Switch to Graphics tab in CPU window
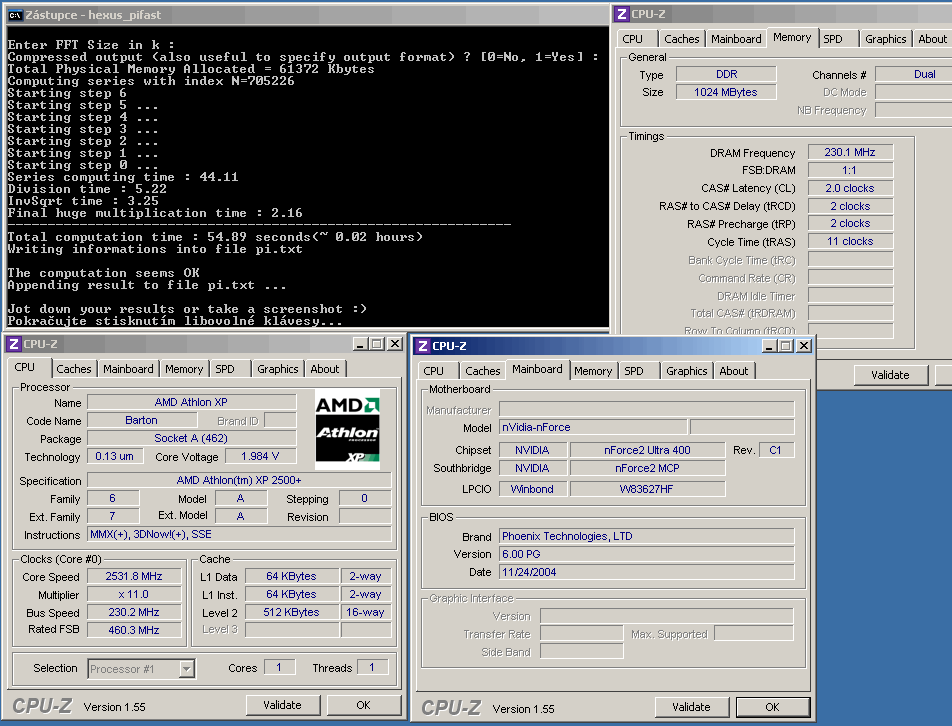This screenshot has height=726, width=952. [x=277, y=369]
